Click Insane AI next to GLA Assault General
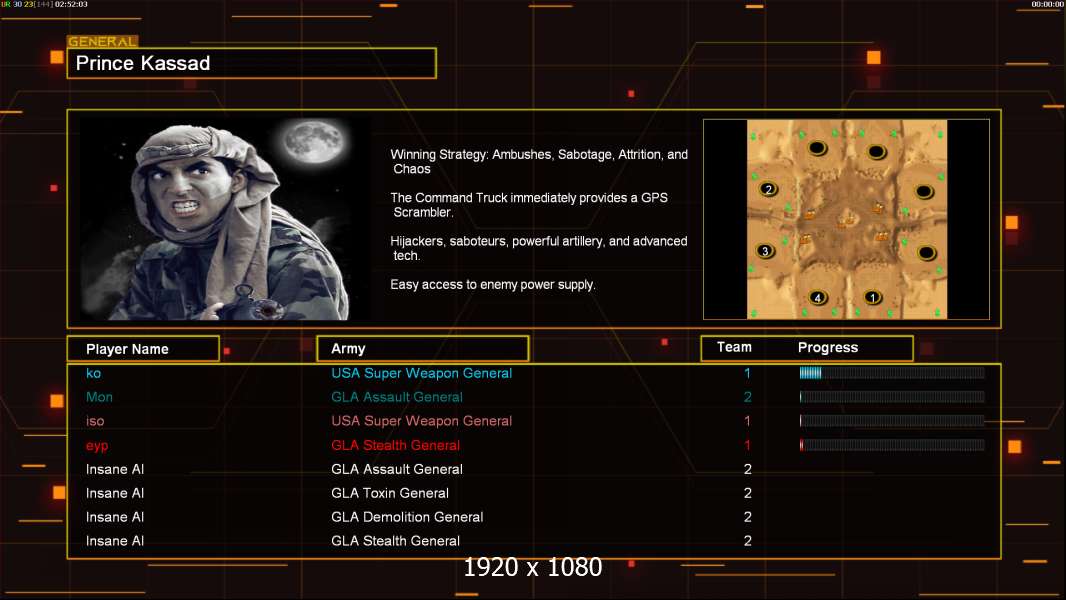Screen dimensions: 1066x600 click(115, 469)
